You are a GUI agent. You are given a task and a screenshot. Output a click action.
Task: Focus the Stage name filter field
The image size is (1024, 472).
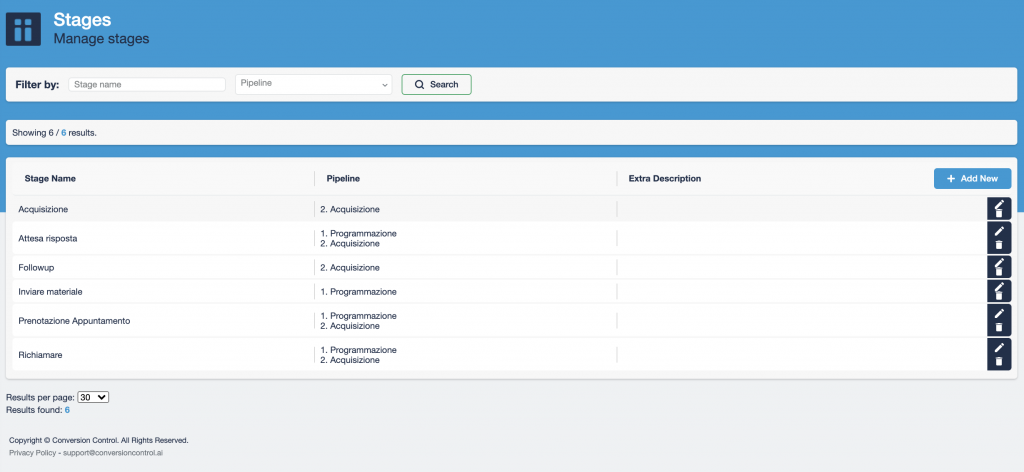tap(147, 85)
